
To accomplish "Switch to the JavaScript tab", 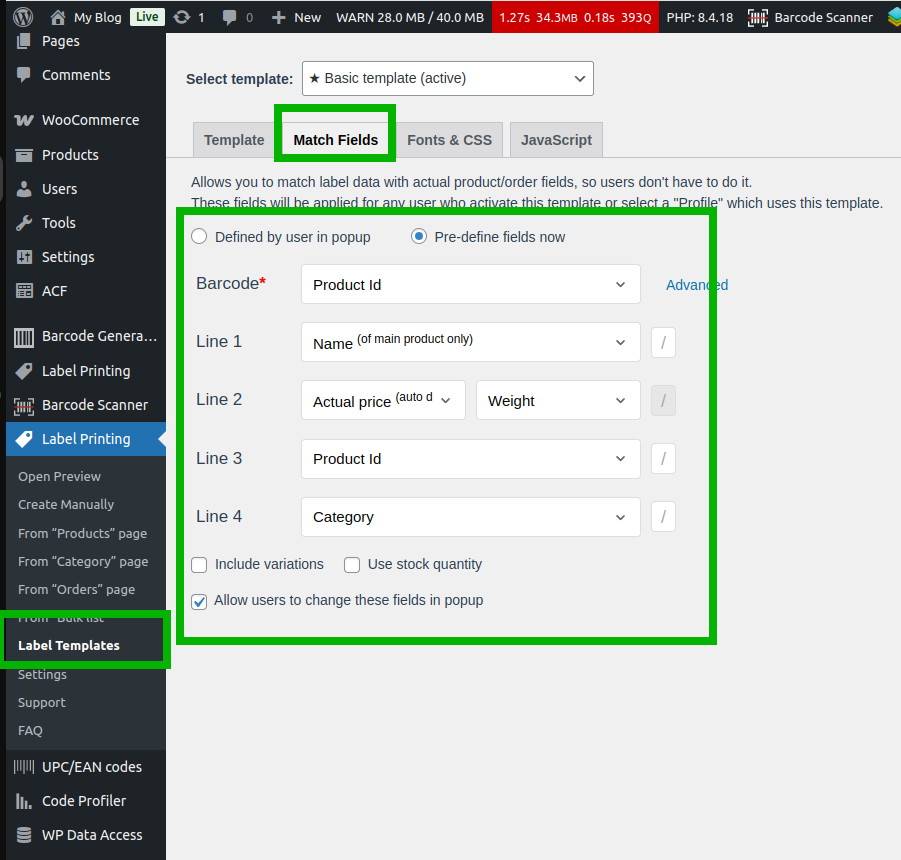I will pyautogui.click(x=556, y=140).
